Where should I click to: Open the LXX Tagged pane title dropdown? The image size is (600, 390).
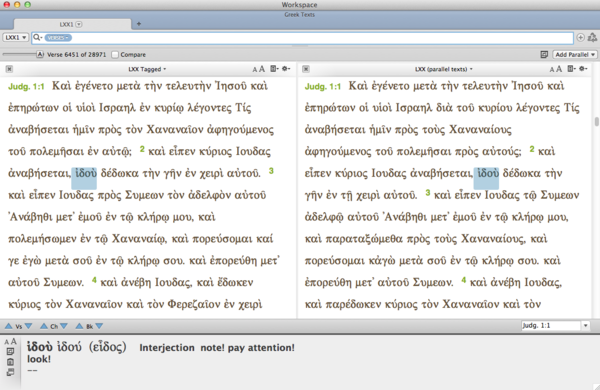tap(147, 69)
